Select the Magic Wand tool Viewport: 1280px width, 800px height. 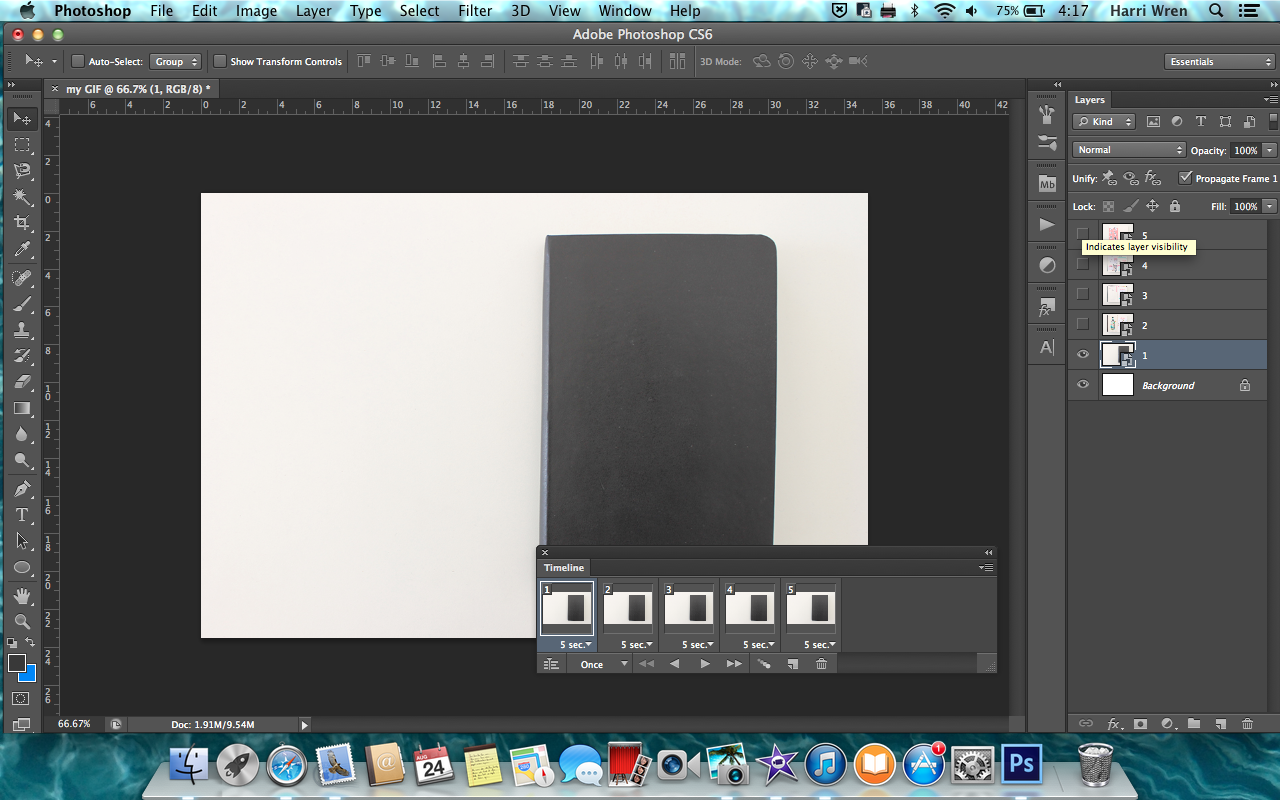click(22, 197)
